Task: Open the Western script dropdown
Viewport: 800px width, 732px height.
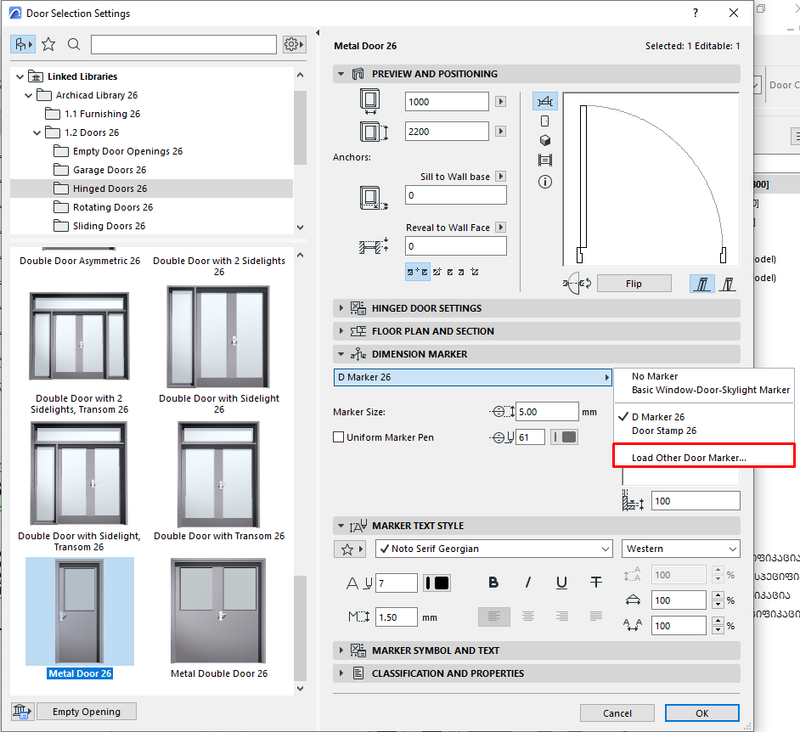Action: coord(681,549)
